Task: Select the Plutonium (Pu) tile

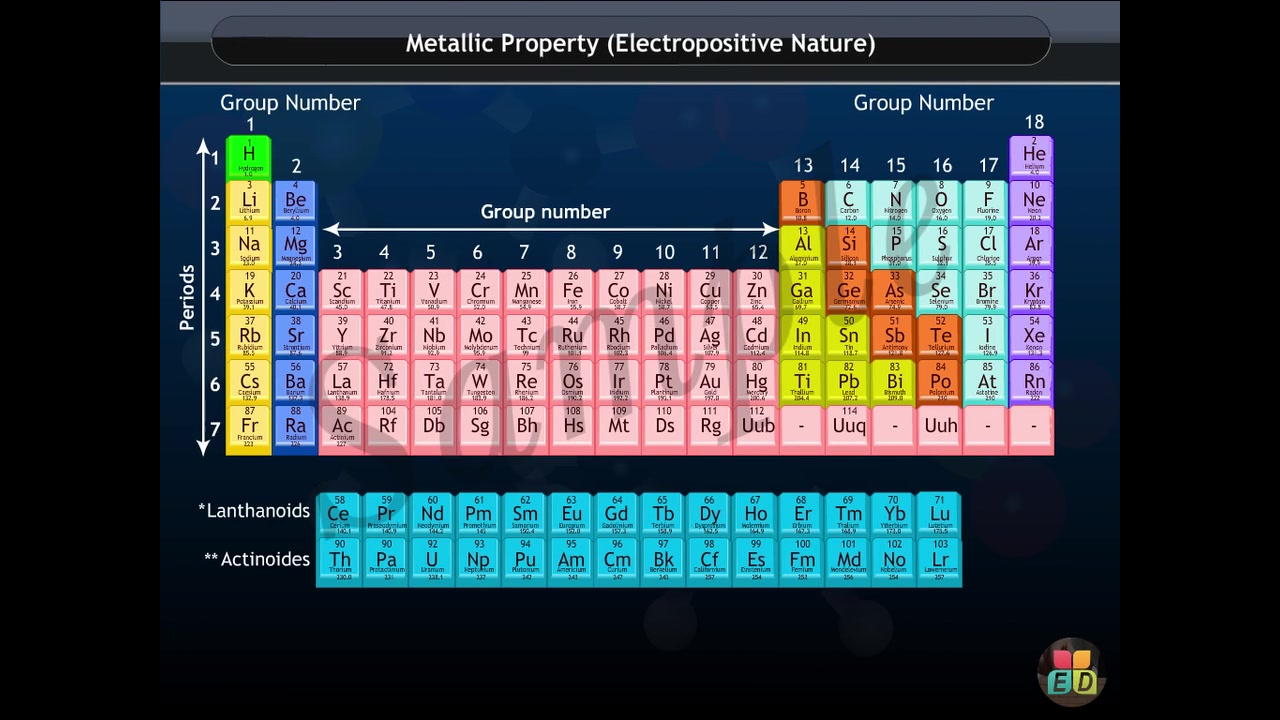Action: coord(525,561)
